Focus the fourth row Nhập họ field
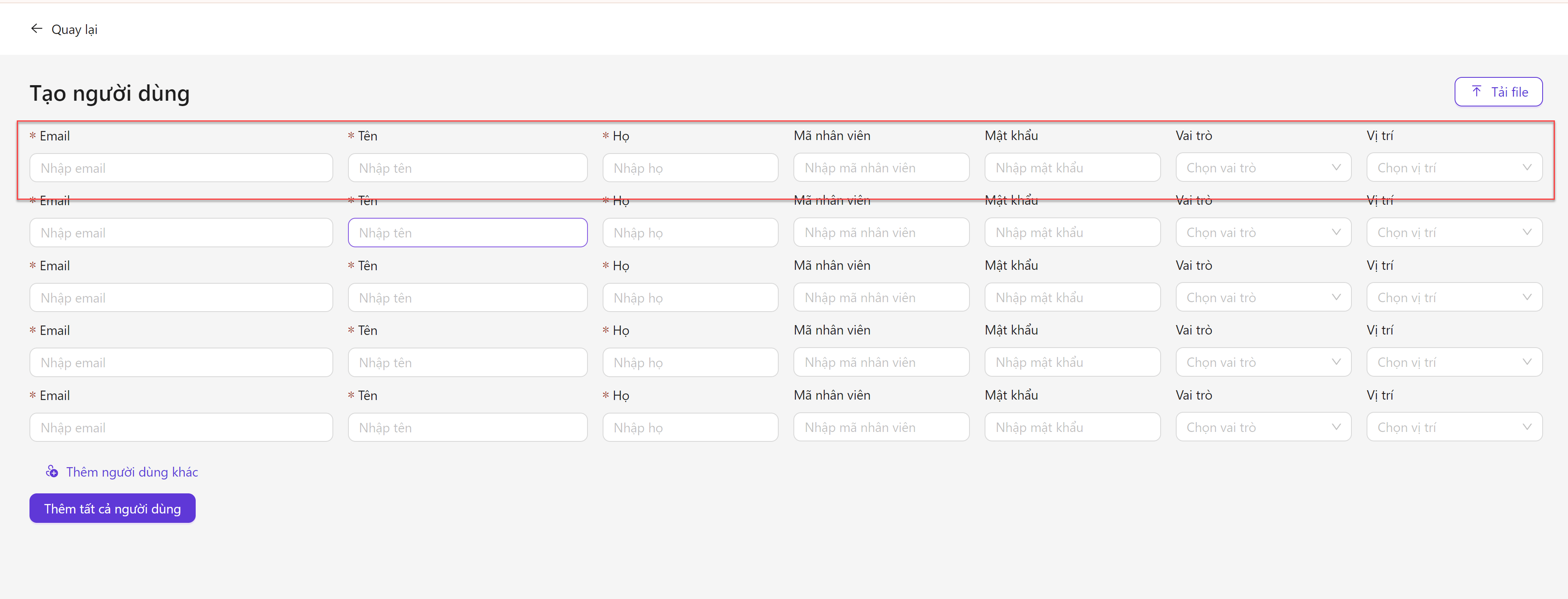Image resolution: width=1568 pixels, height=599 pixels. click(x=690, y=362)
